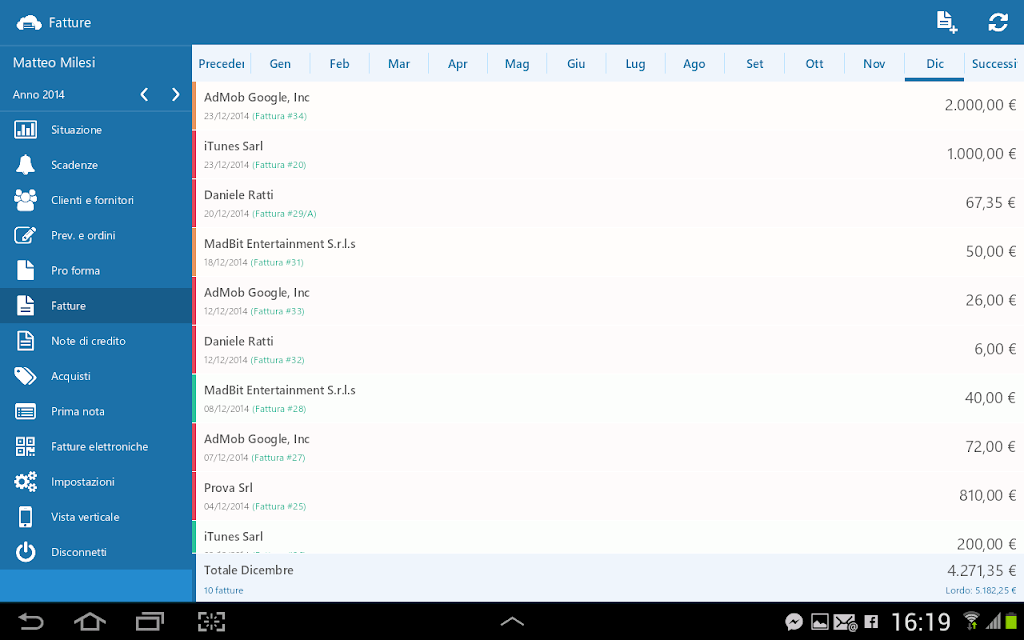
Task: Open the Acquisti menu label
Action: 71,376
